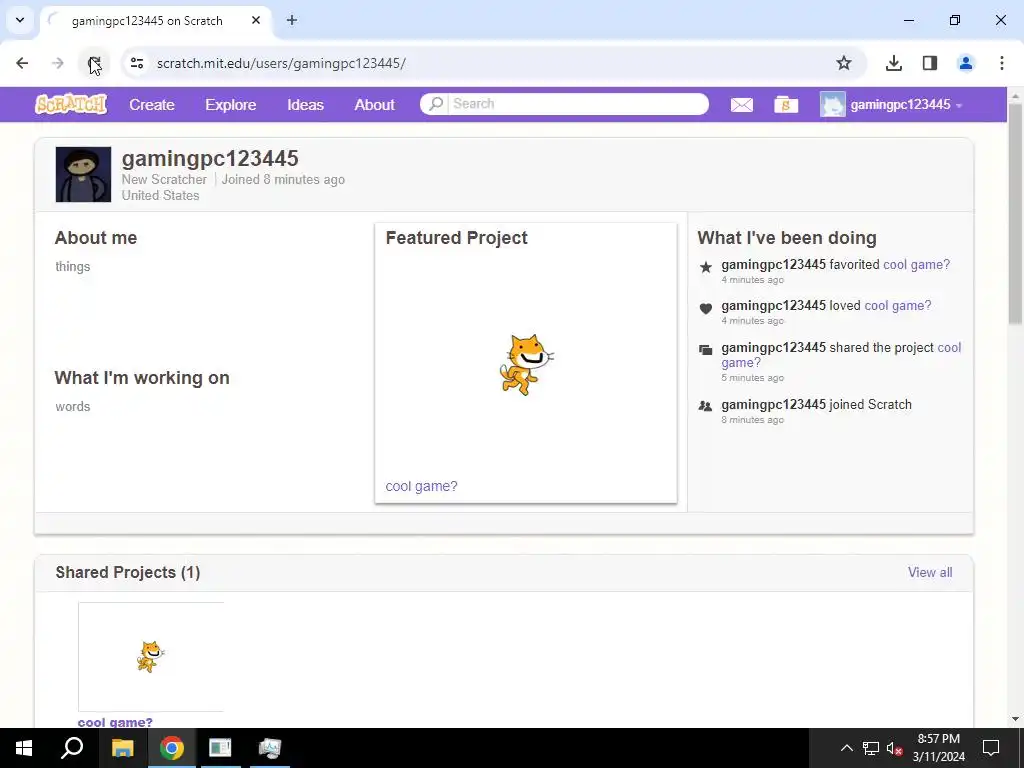Viewport: 1024px width, 768px height.
Task: Open Chrome three-dot menu
Action: tap(1001, 63)
